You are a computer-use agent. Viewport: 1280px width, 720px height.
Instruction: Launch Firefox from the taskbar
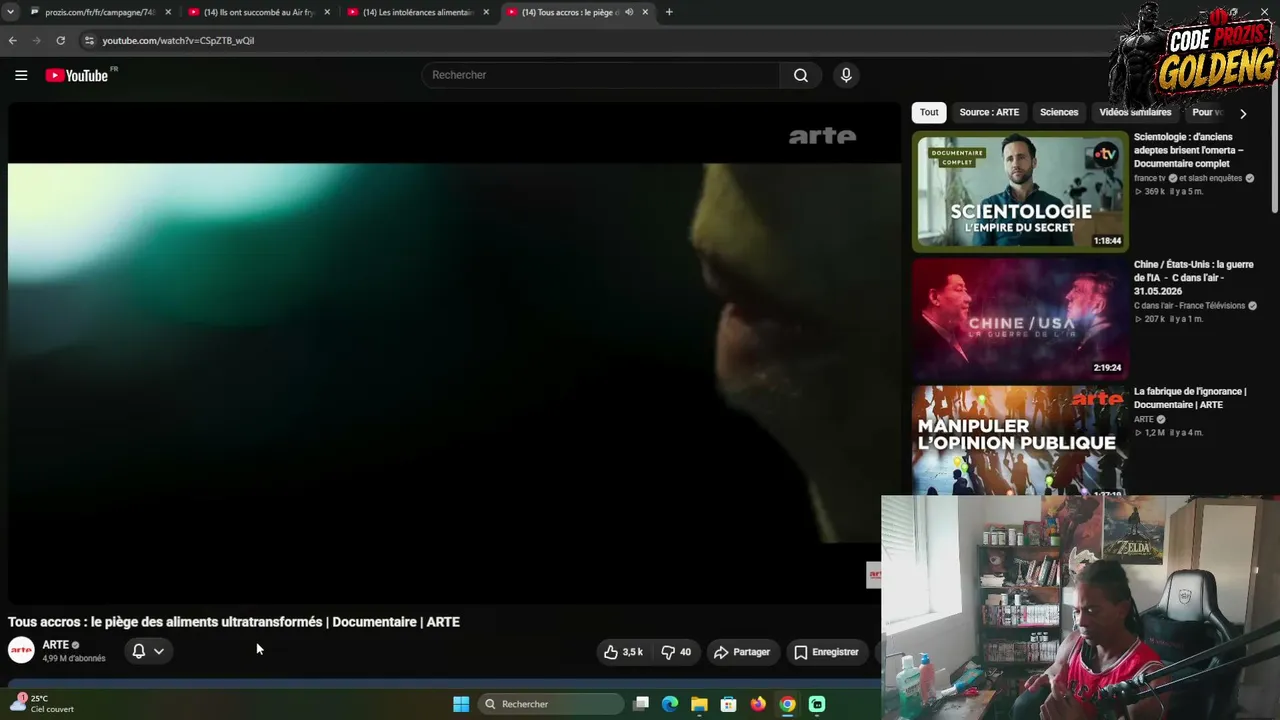click(x=758, y=704)
